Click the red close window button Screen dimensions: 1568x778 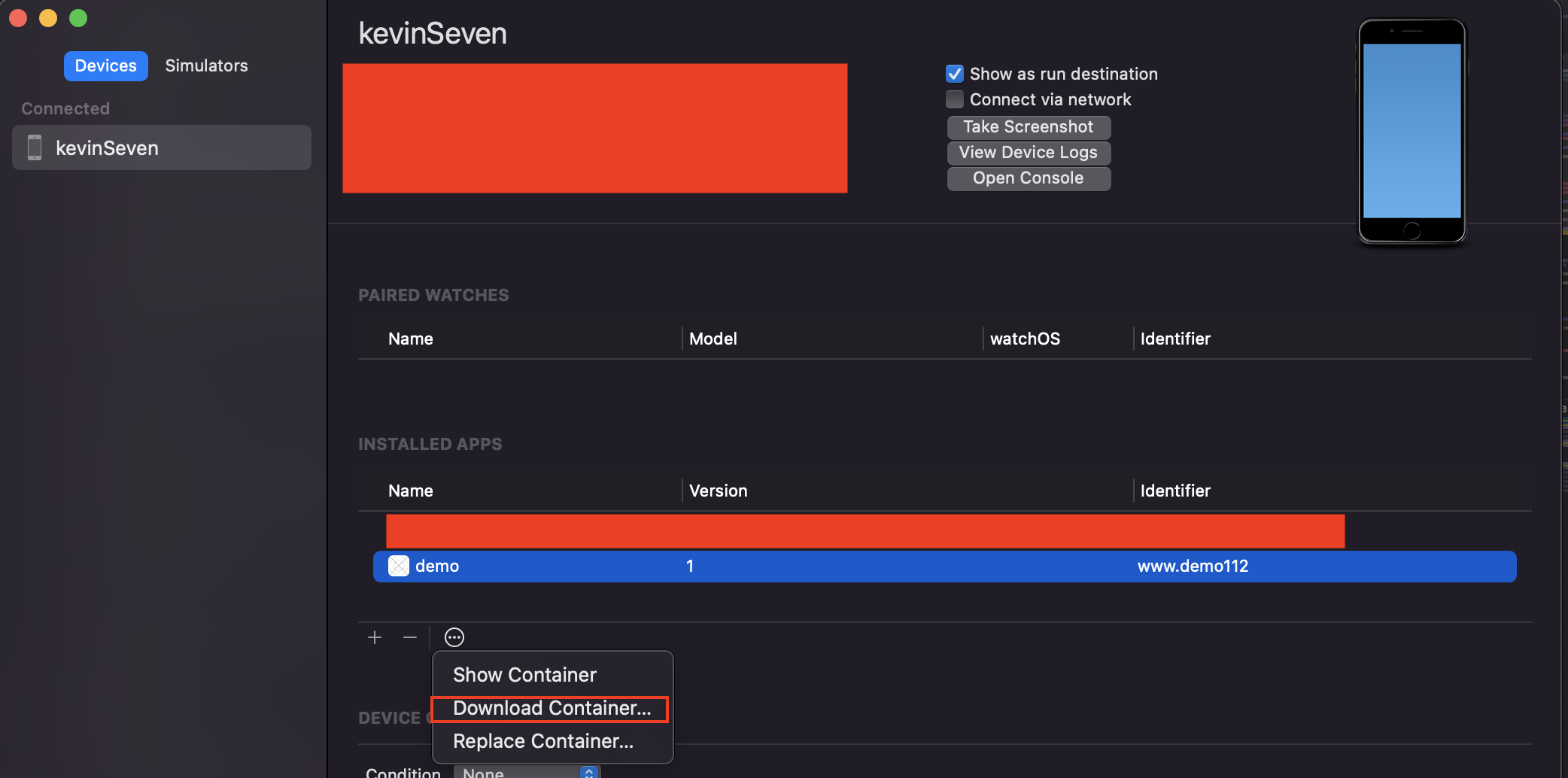pyautogui.click(x=18, y=18)
